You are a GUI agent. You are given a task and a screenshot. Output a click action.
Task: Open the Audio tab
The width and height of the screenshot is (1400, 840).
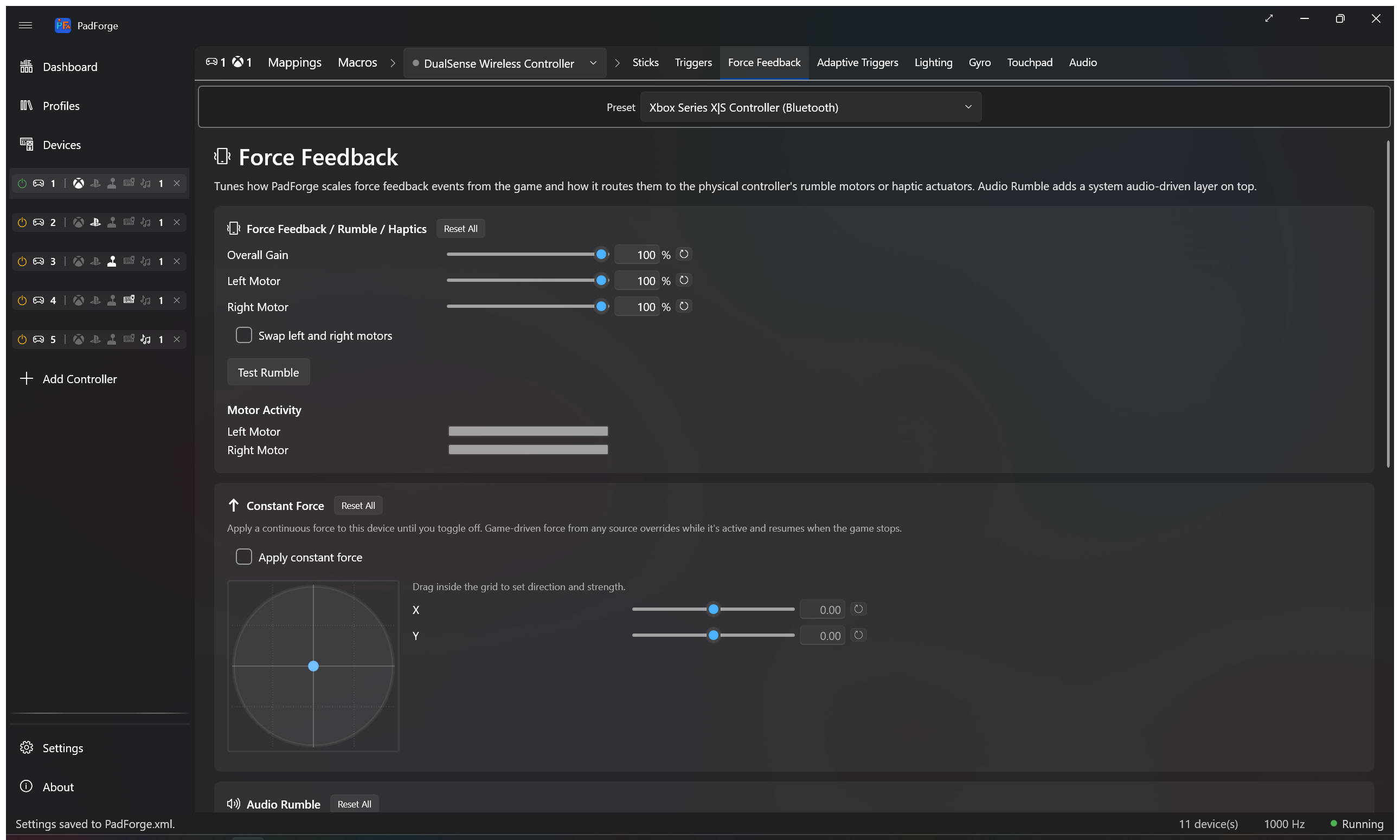1083,62
